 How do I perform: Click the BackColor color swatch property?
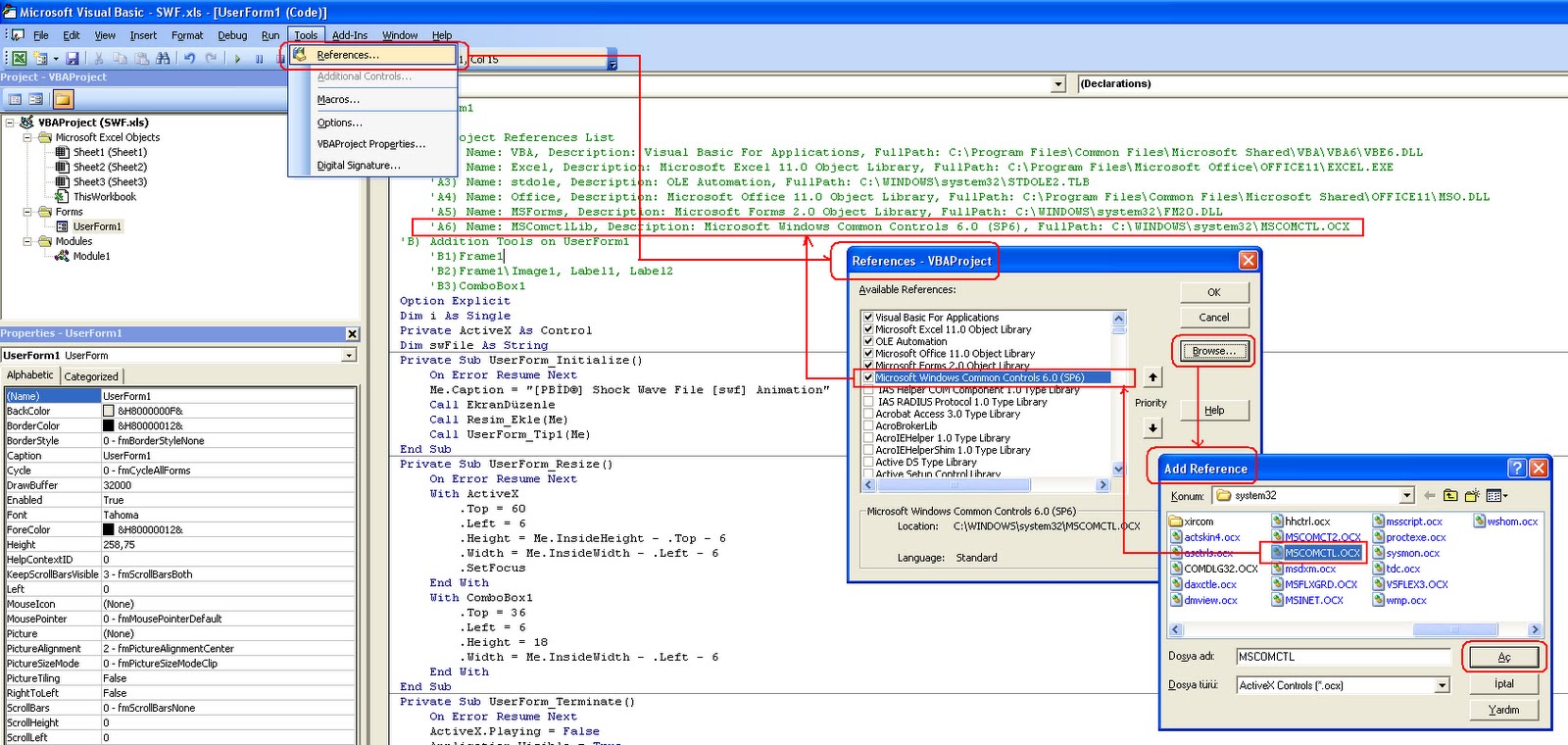pyautogui.click(x=109, y=411)
